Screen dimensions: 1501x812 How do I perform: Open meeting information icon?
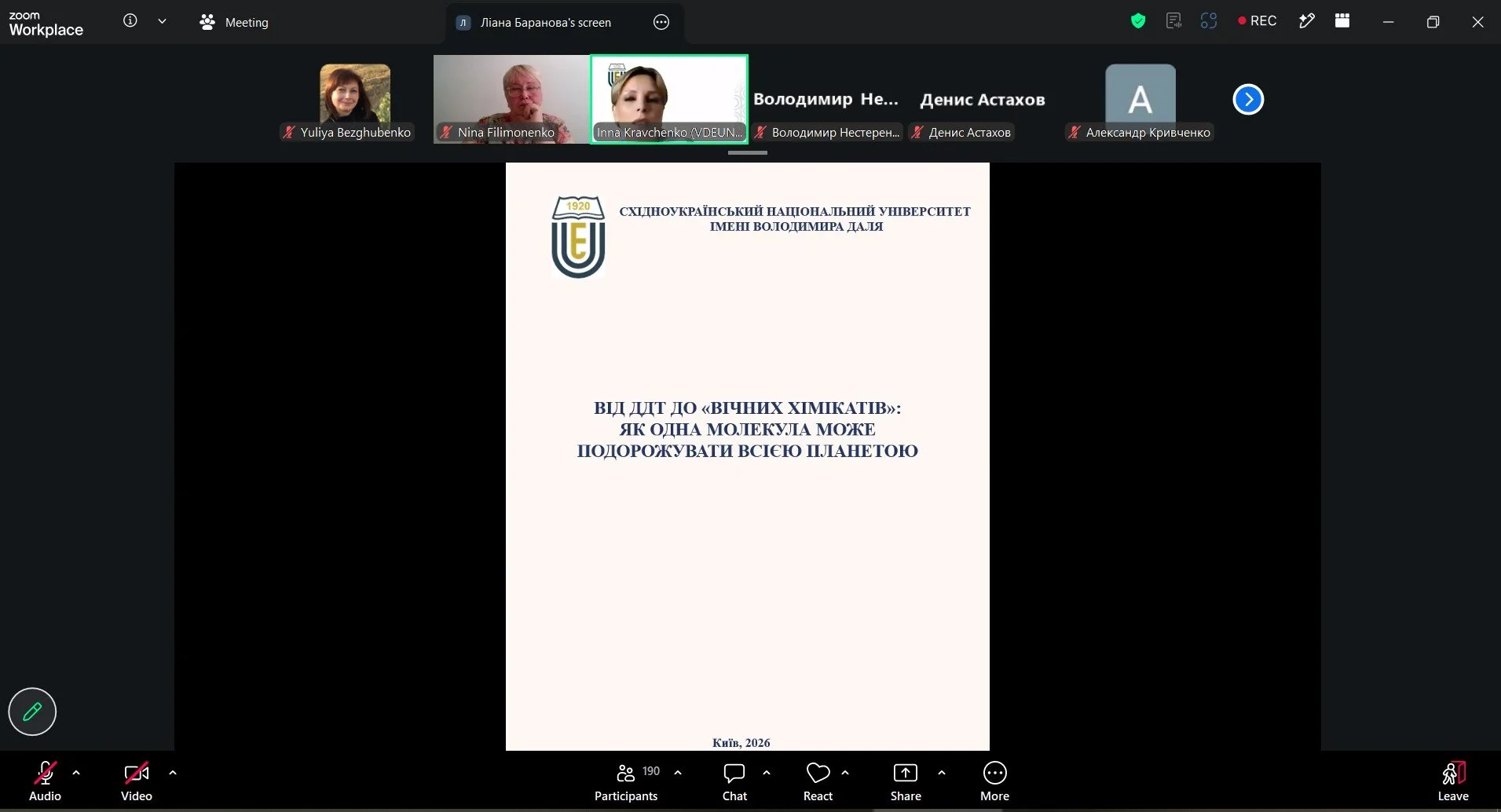coord(130,21)
